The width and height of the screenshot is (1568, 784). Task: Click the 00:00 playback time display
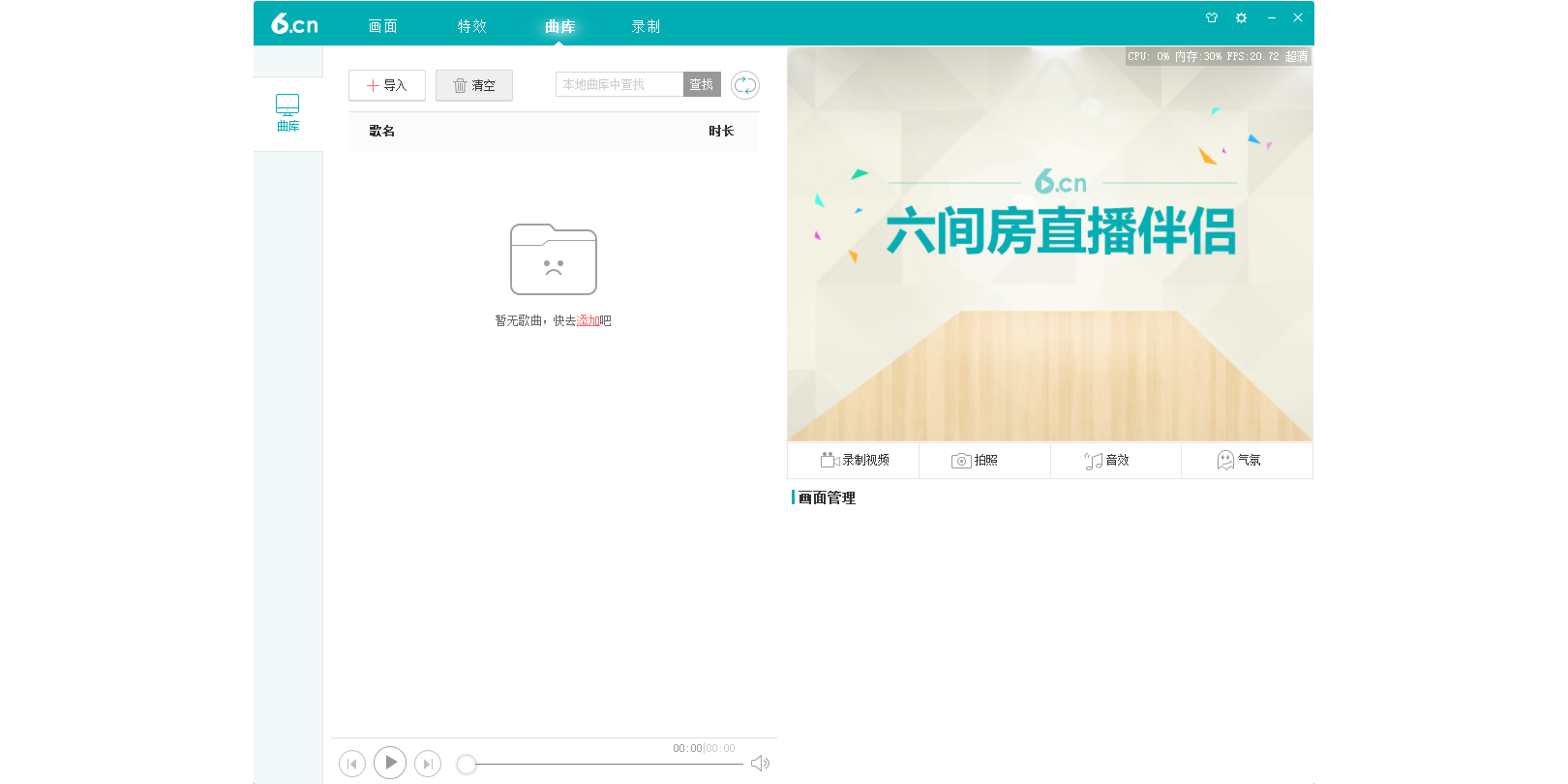tap(704, 748)
